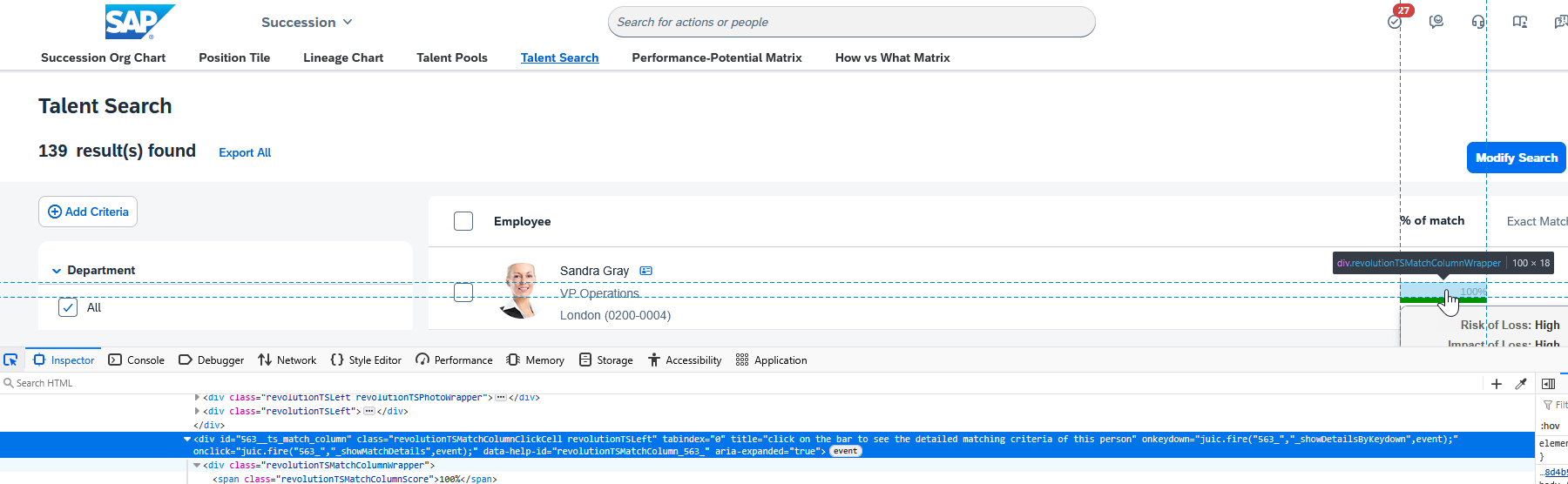Open the headset support icon
Image resolution: width=1568 pixels, height=484 pixels.
coord(1478,22)
